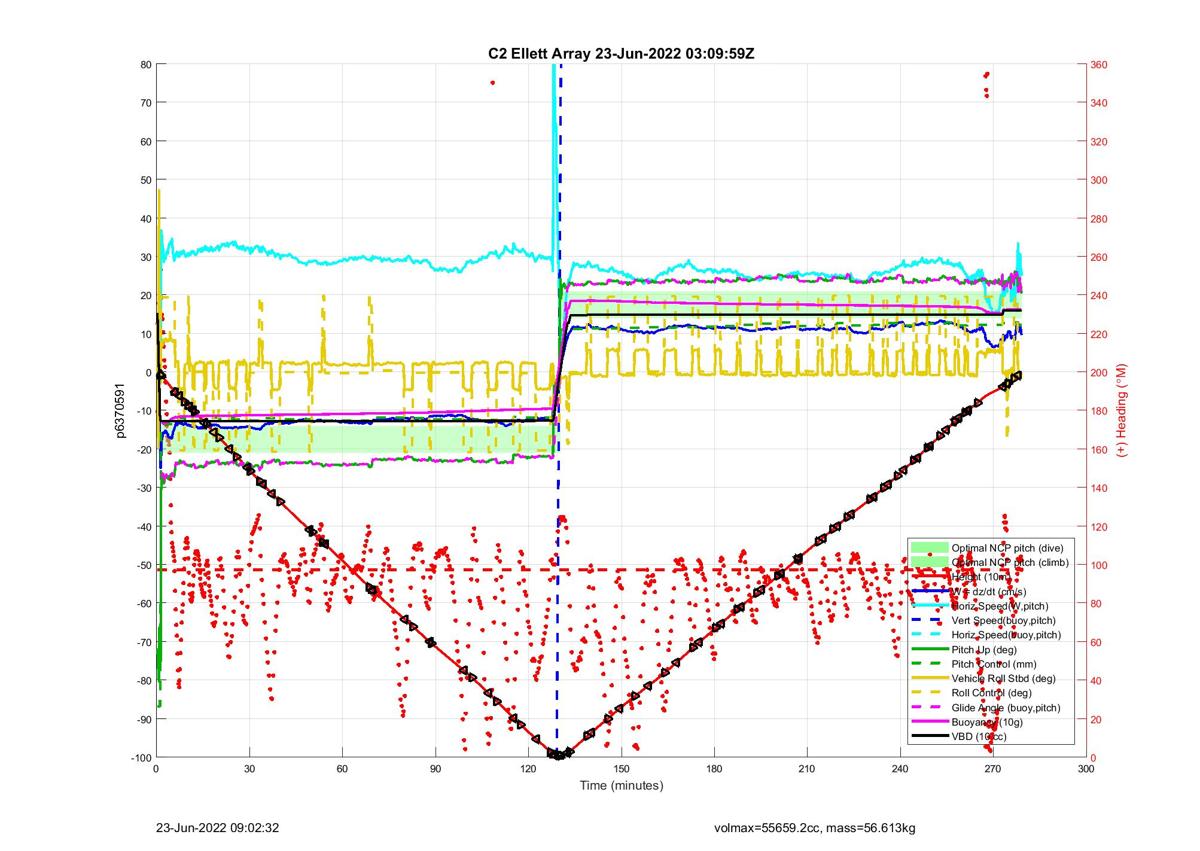The image size is (1200, 851).
Task: Click the x-axis tick label "300"
Action: tap(1086, 768)
